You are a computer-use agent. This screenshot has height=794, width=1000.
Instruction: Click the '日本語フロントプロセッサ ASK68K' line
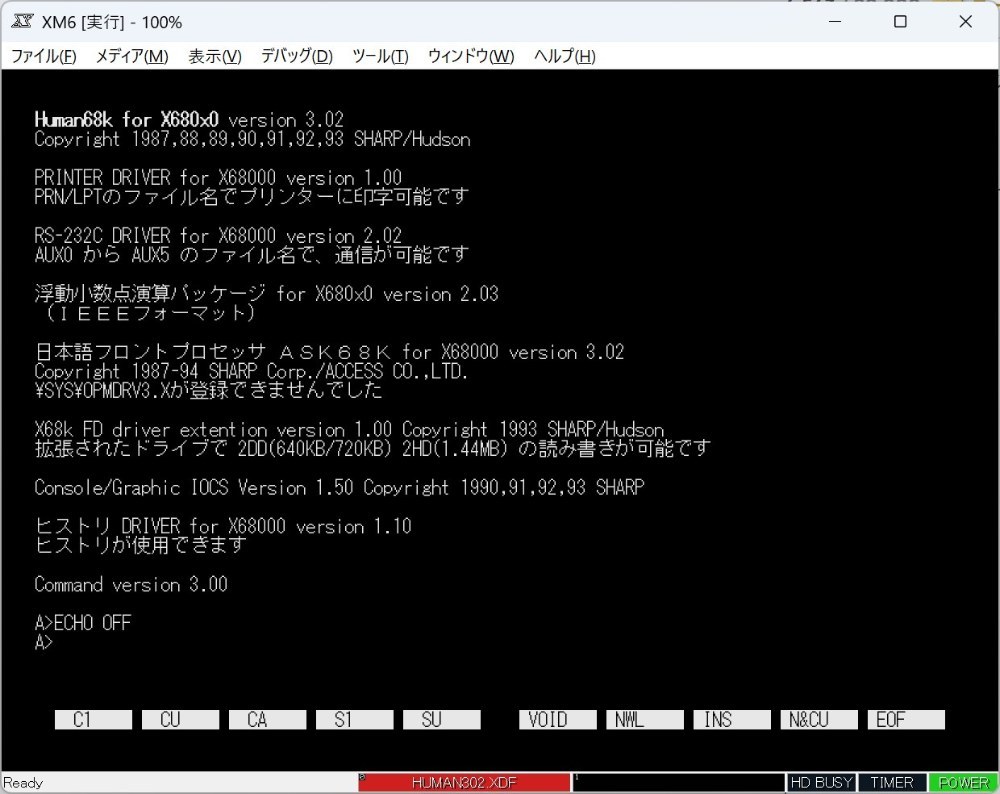329,351
